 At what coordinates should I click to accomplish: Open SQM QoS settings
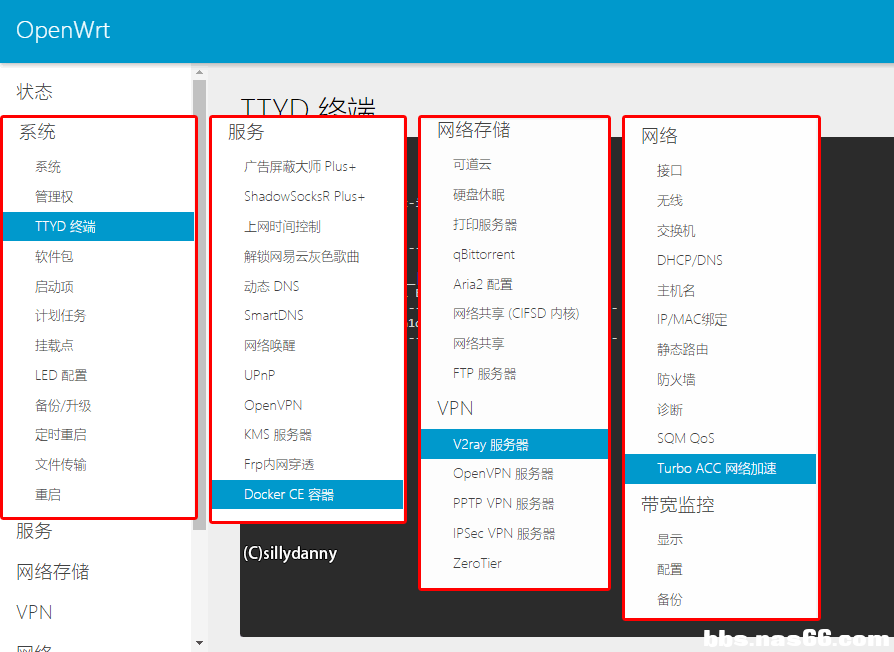point(685,438)
